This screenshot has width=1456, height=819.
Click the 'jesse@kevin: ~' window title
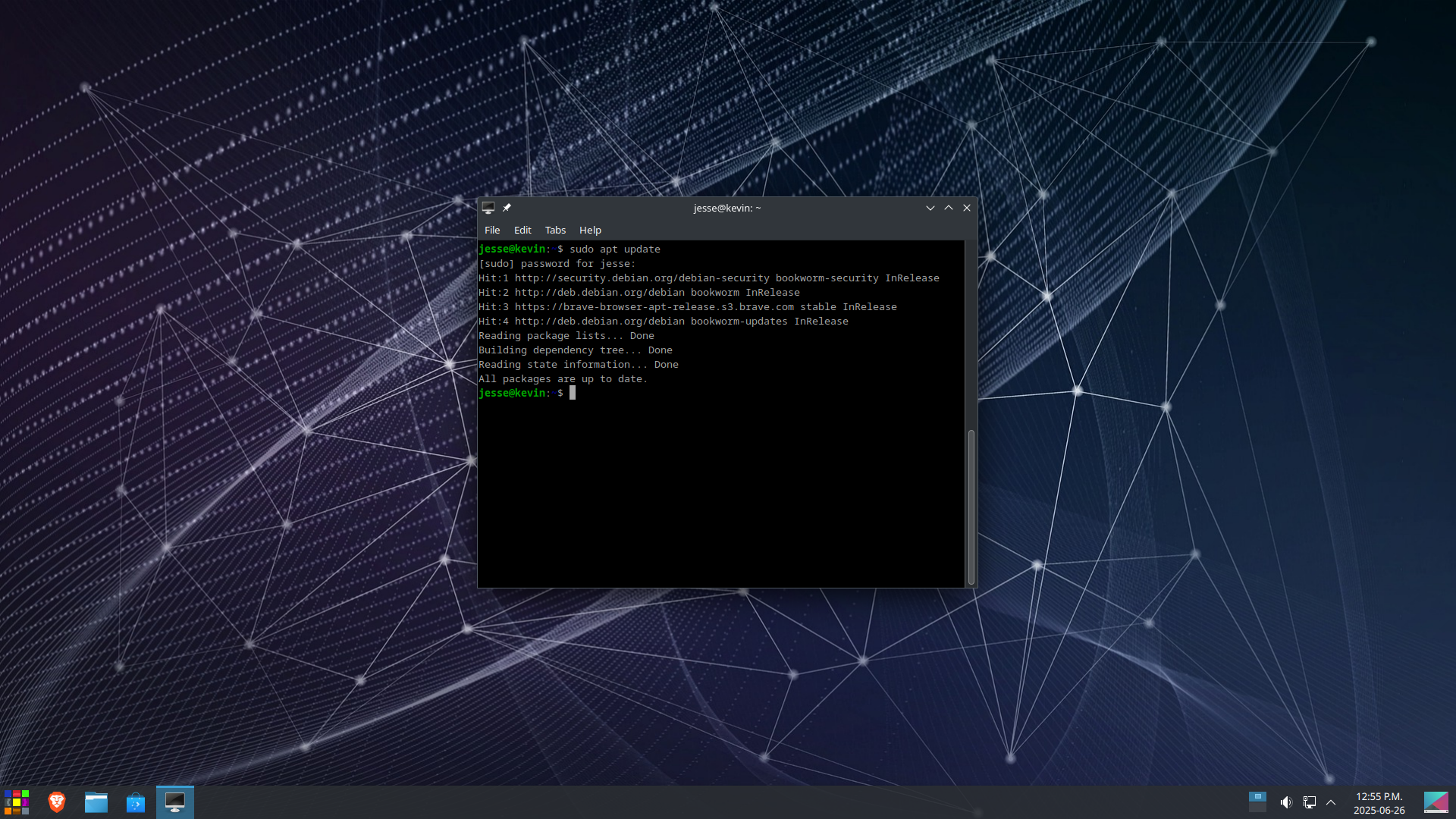click(x=727, y=208)
